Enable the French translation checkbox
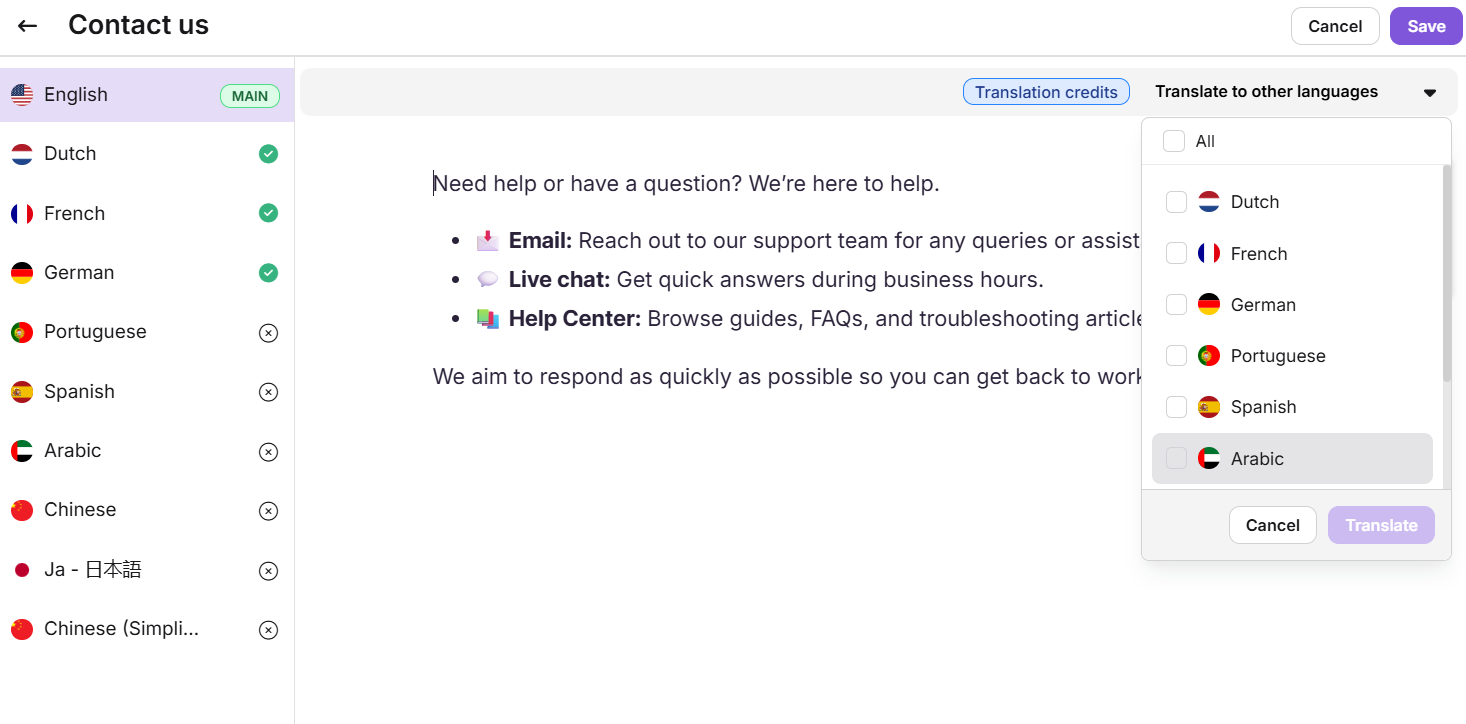Image resolution: width=1466 pixels, height=724 pixels. click(1176, 253)
